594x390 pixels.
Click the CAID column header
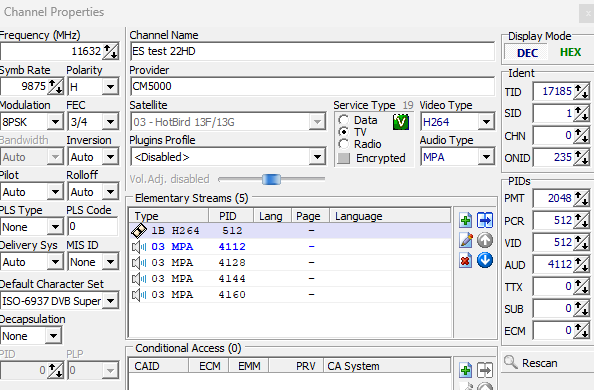tap(158, 366)
